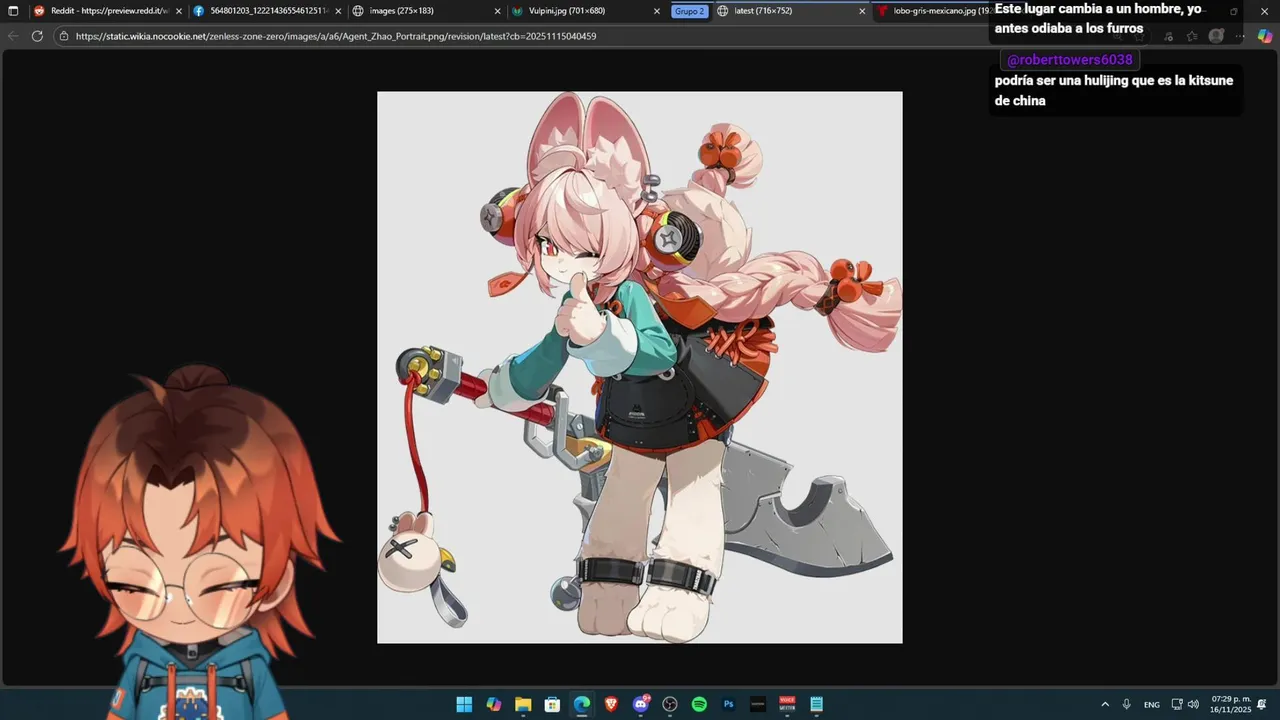Show hidden system tray icons
The width and height of the screenshot is (1280, 720).
1105,704
